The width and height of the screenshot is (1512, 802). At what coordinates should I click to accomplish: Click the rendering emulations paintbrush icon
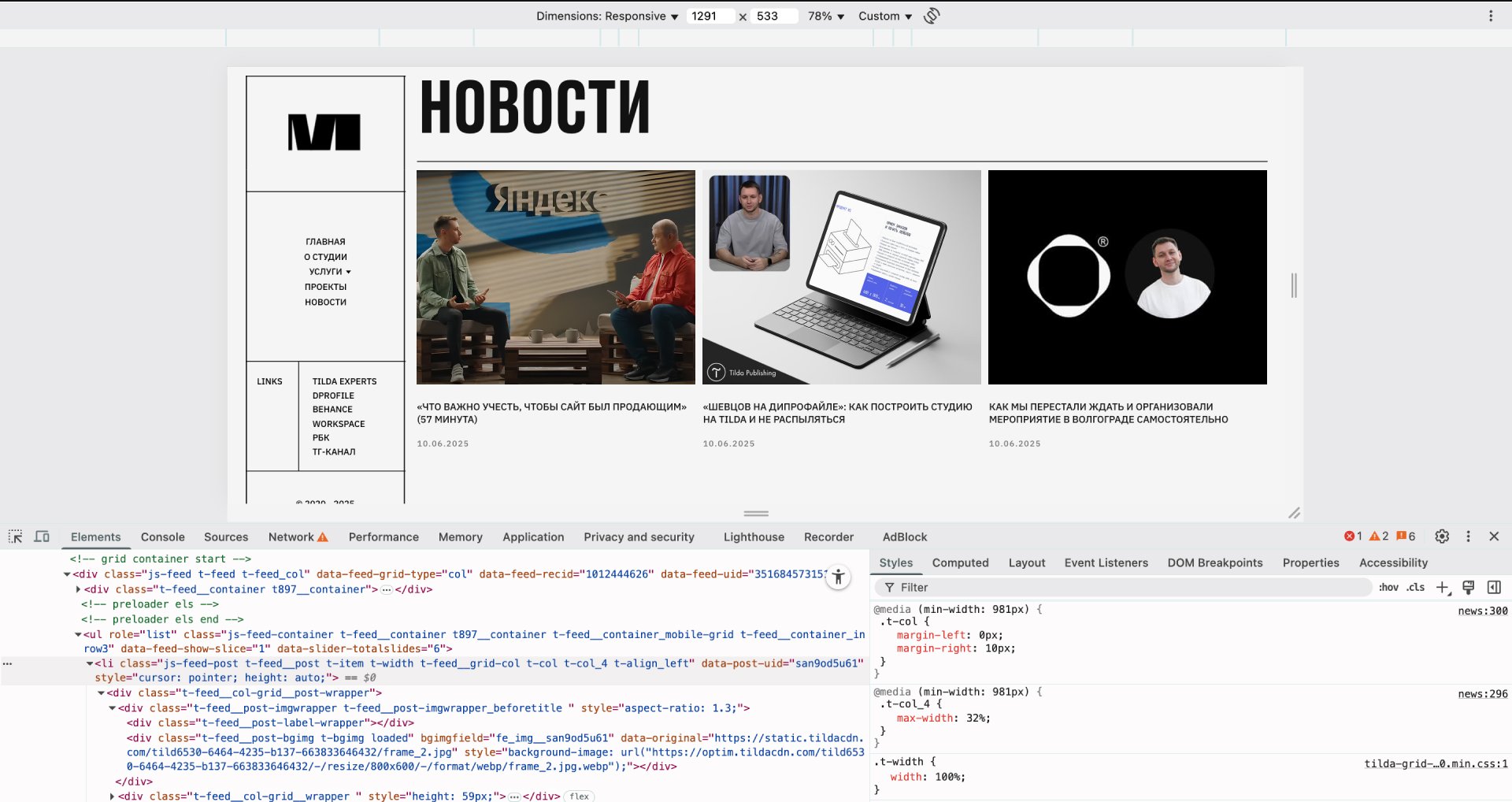1468,588
